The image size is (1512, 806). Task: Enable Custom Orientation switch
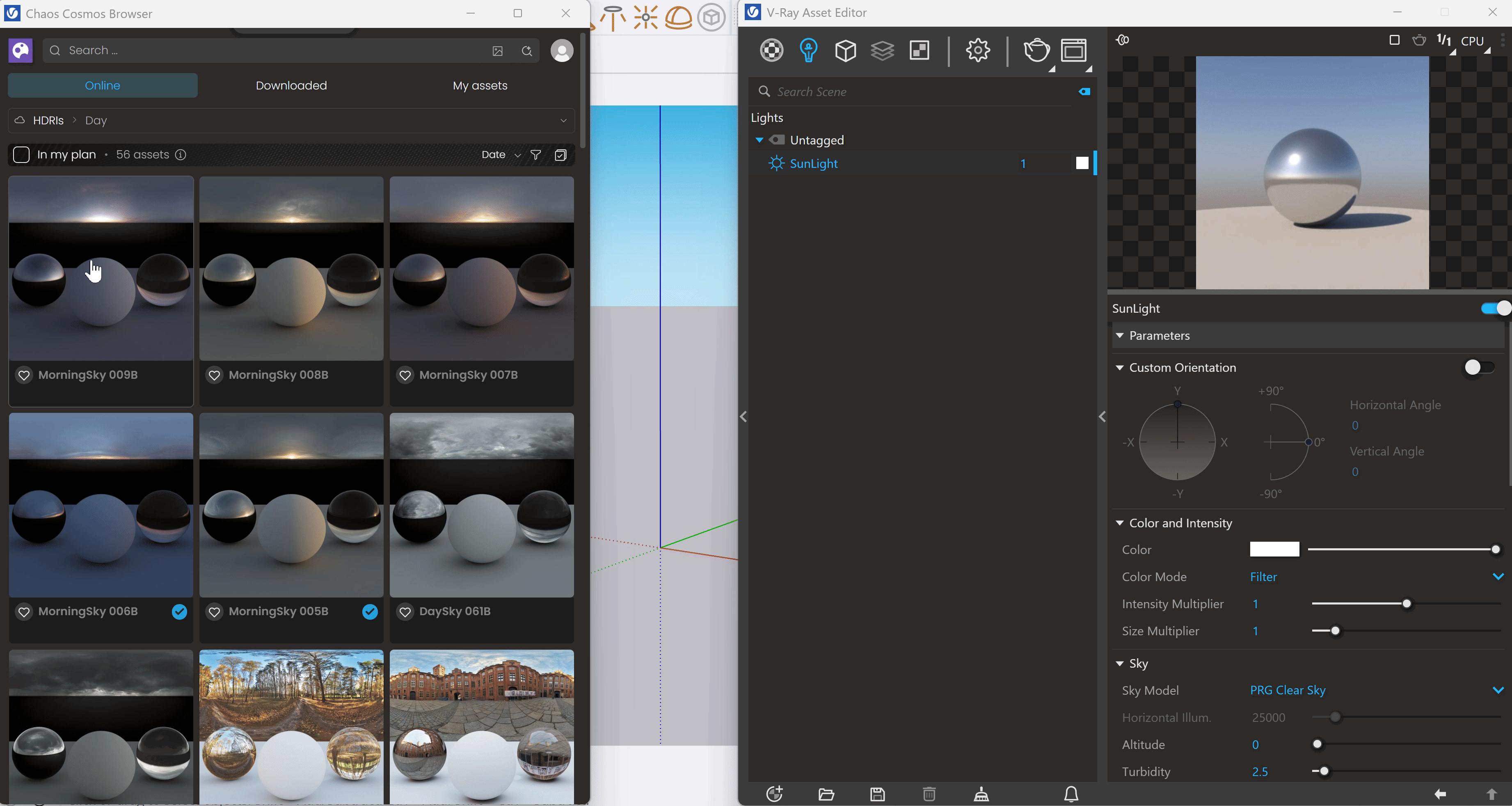click(x=1479, y=367)
